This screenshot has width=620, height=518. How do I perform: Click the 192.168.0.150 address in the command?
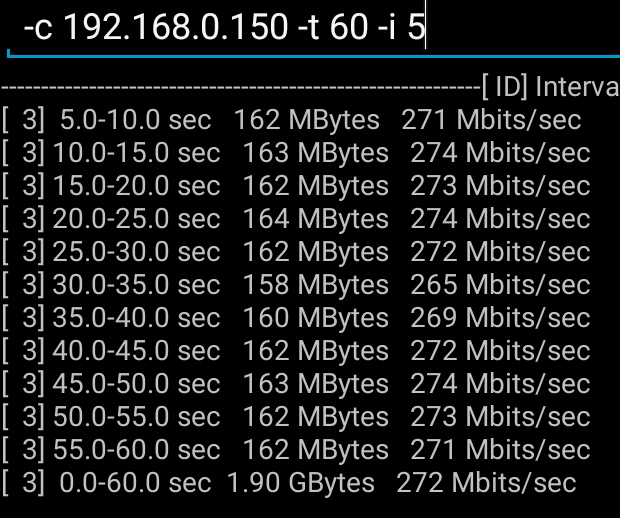176,27
